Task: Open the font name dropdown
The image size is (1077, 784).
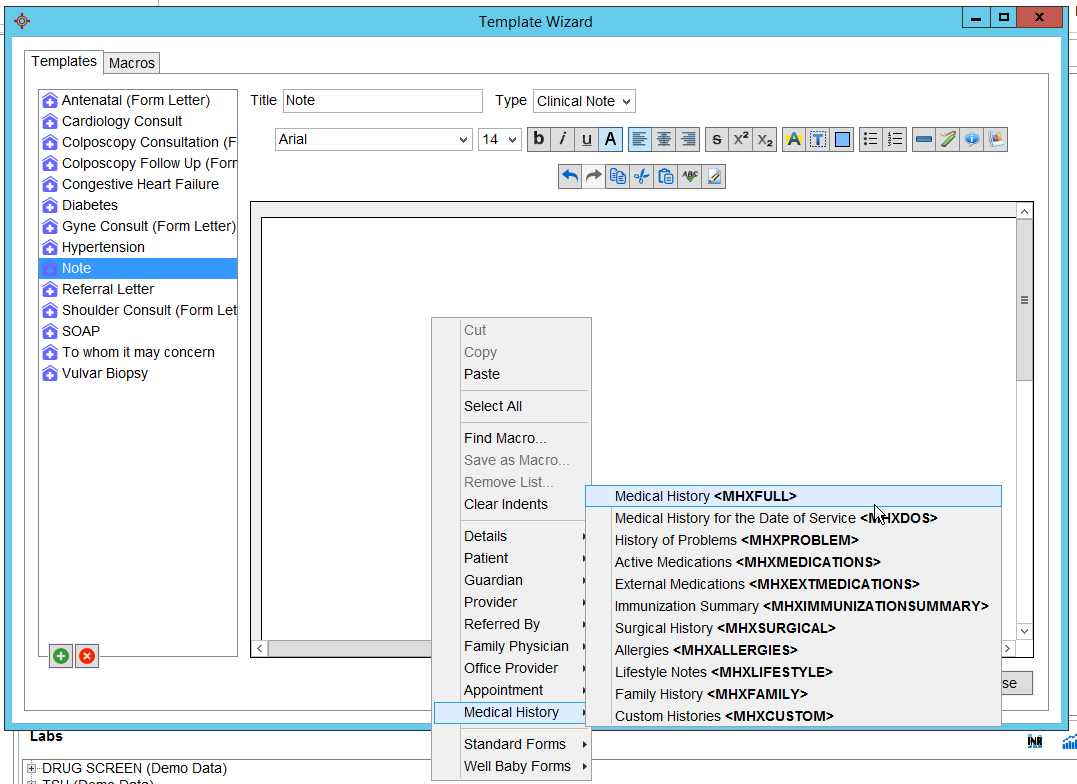Action: coord(373,140)
